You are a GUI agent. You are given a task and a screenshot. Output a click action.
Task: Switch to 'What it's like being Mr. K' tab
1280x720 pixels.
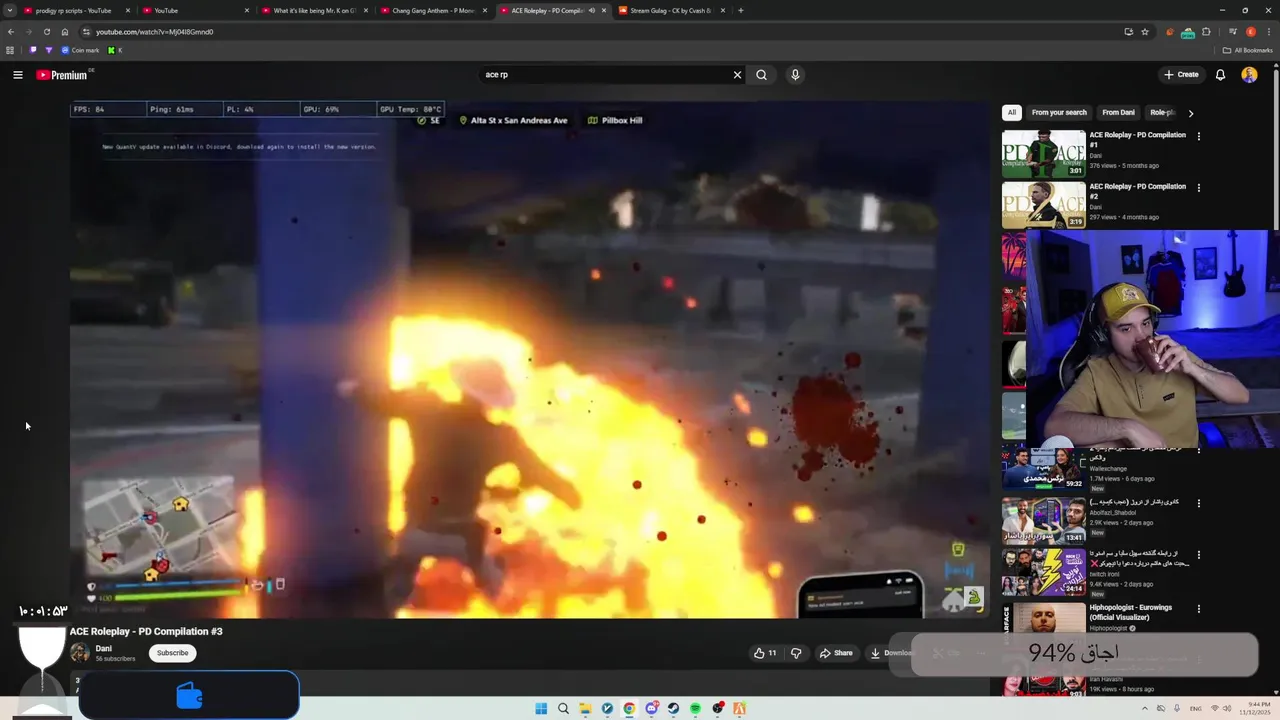(x=314, y=10)
